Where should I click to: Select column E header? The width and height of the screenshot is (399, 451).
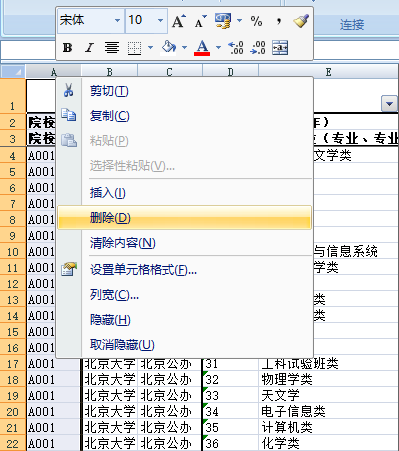pyautogui.click(x=328, y=71)
